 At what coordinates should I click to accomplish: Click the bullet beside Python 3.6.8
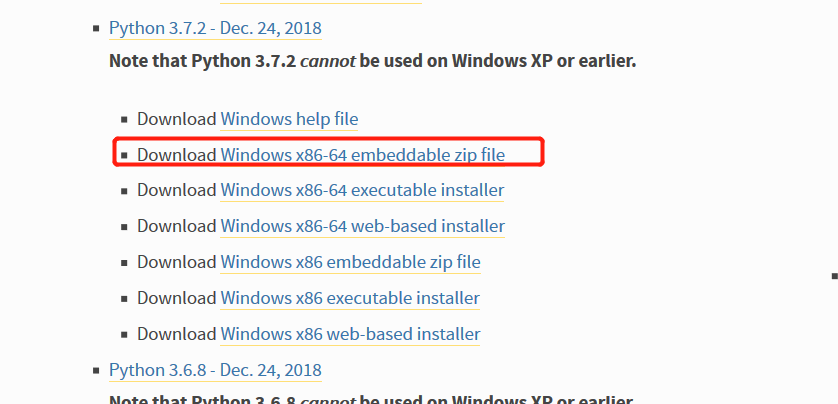click(x=95, y=371)
